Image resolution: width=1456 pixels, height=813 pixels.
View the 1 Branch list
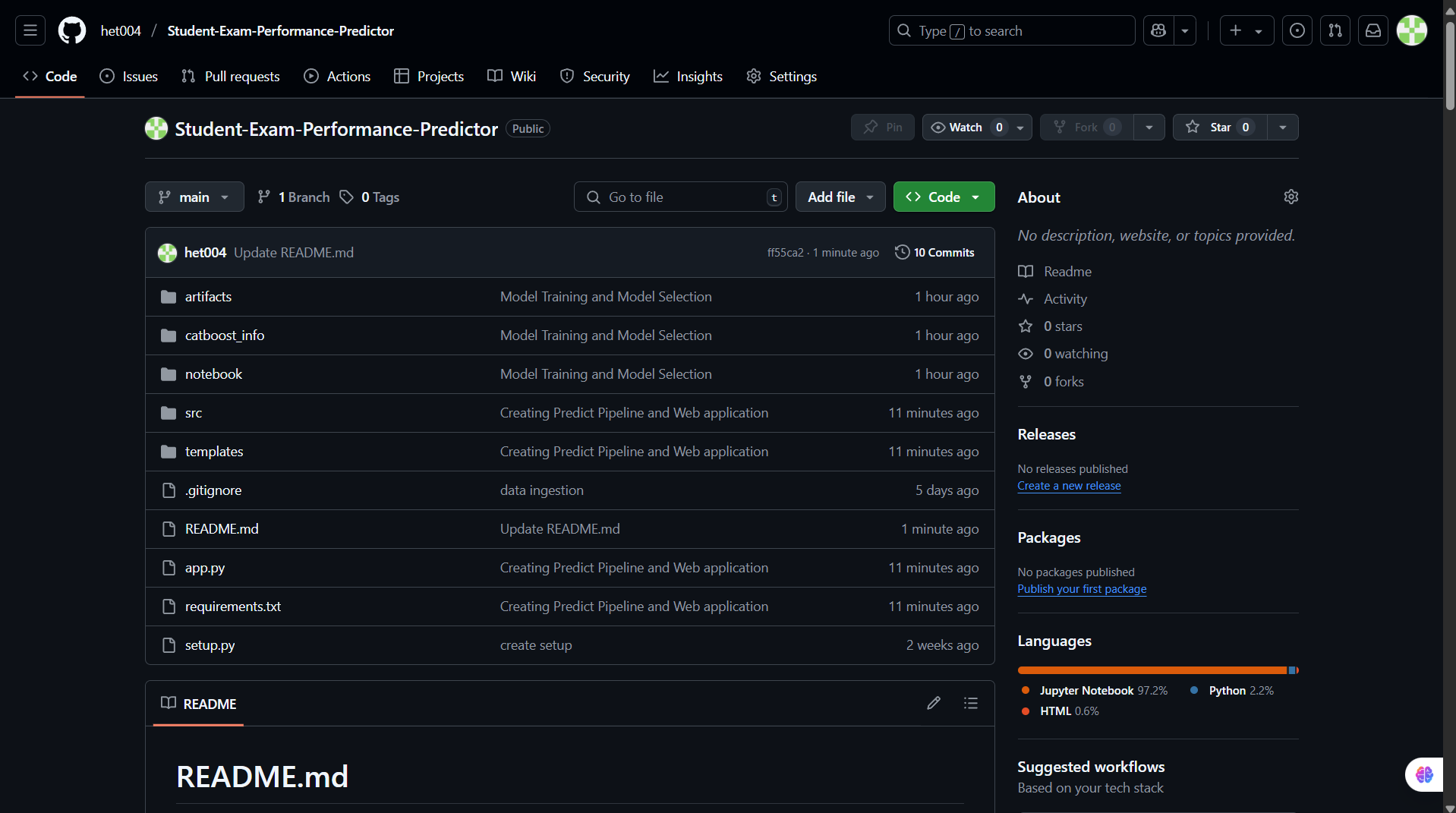[x=294, y=197]
